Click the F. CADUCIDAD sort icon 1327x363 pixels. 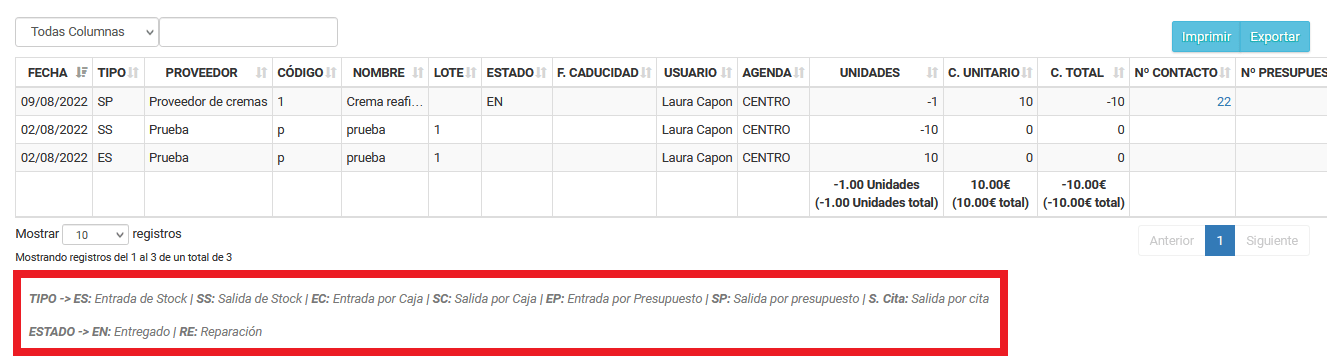[646, 73]
